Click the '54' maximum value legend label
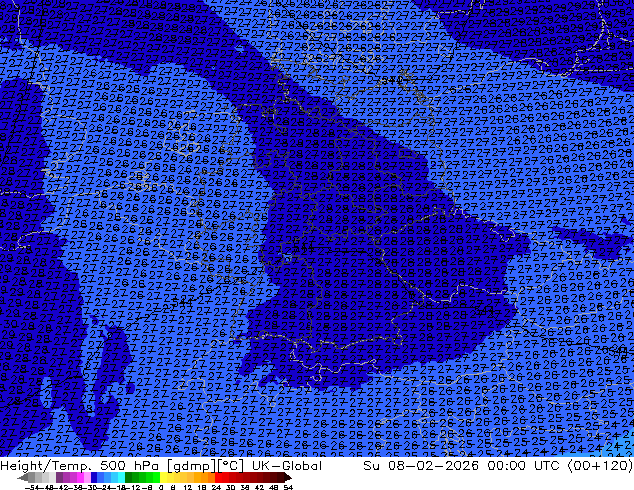Image resolution: width=634 pixels, height=490 pixels. pyautogui.click(x=288, y=487)
